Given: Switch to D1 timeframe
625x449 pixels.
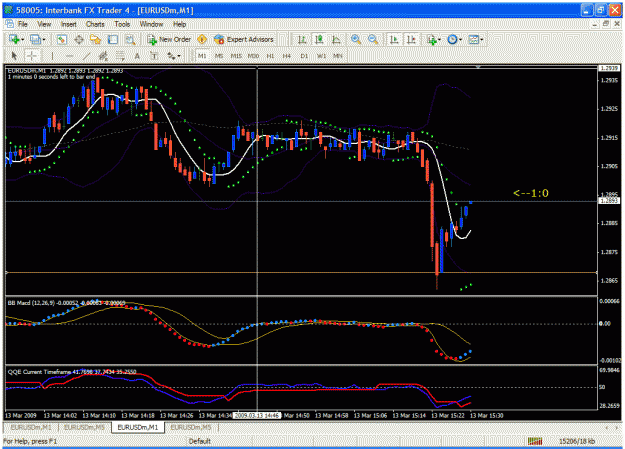Looking at the screenshot, I should [x=304, y=56].
